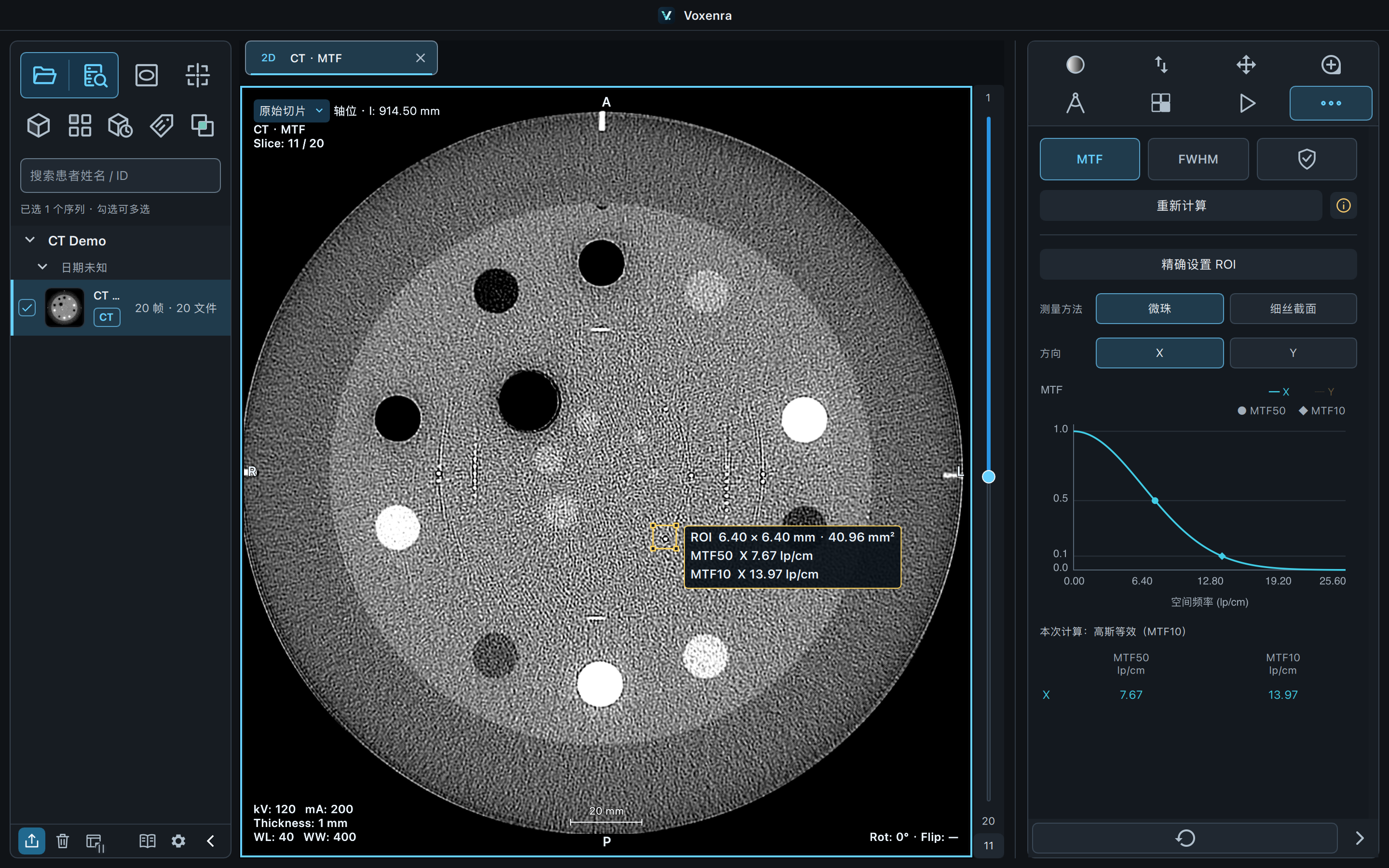The height and width of the screenshot is (868, 1389).
Task: Select the scanner gantry view icon
Action: [x=146, y=75]
